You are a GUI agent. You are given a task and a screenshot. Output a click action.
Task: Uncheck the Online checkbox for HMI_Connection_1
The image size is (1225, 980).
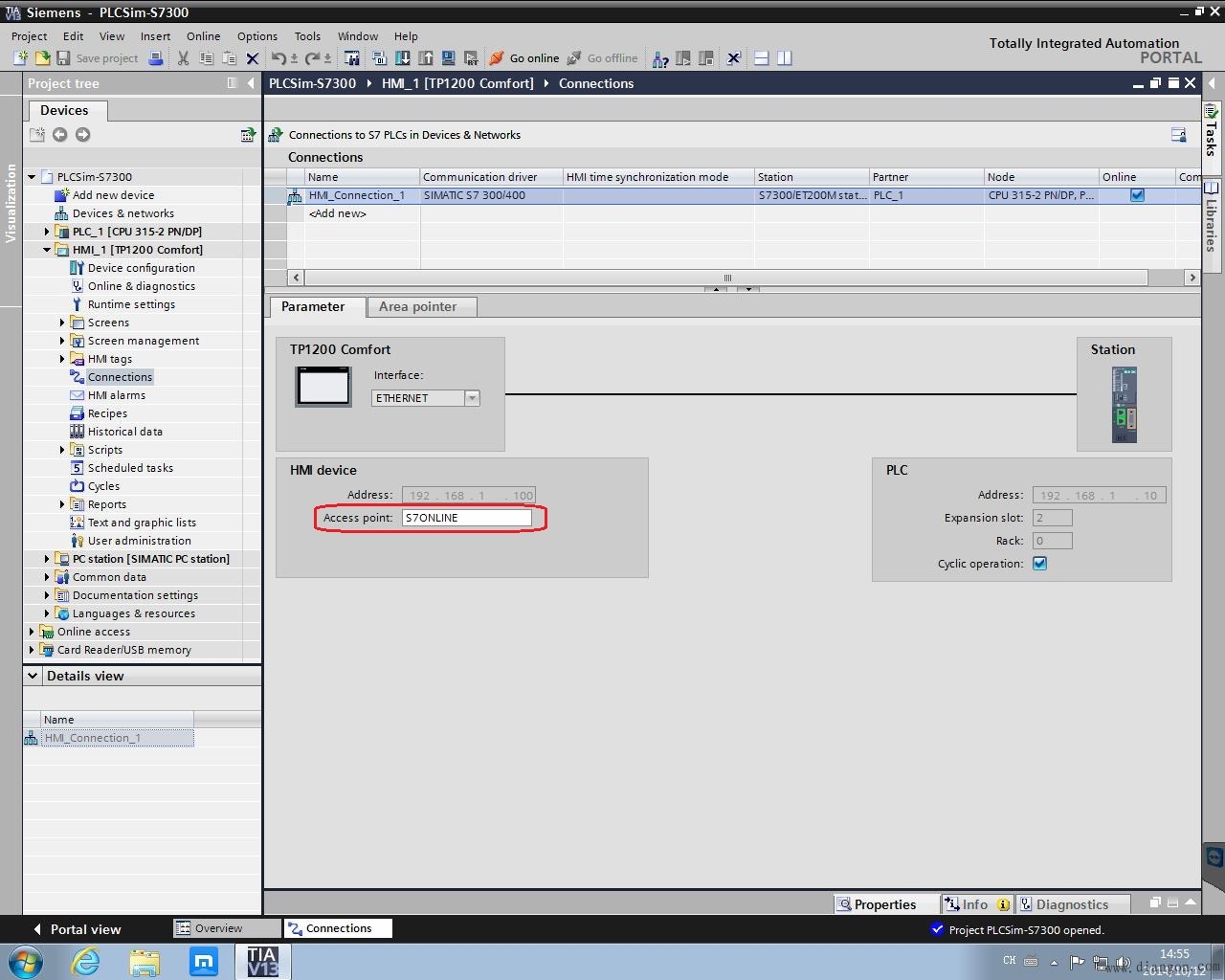click(1137, 195)
